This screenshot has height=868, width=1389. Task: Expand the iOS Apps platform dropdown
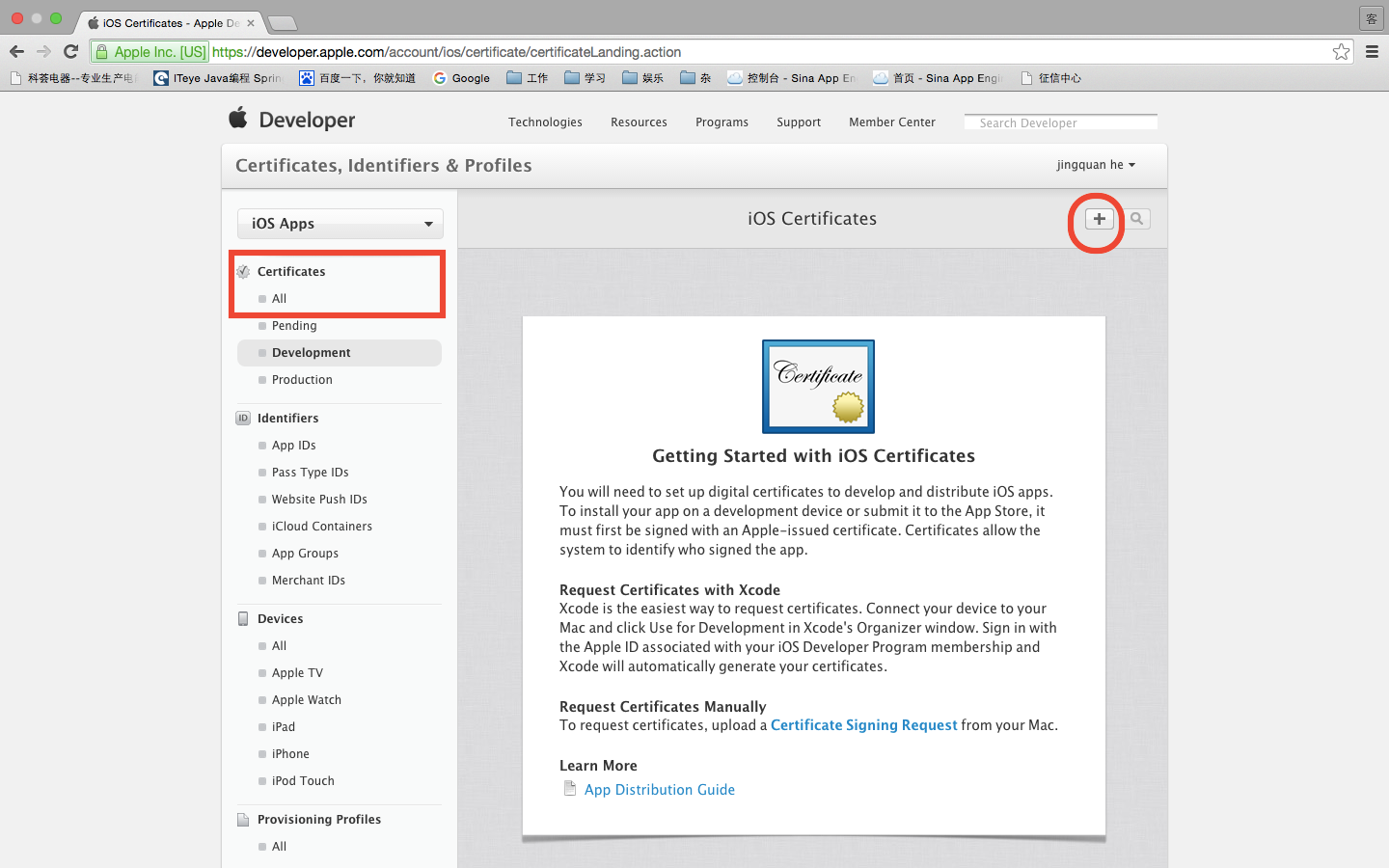click(x=340, y=224)
